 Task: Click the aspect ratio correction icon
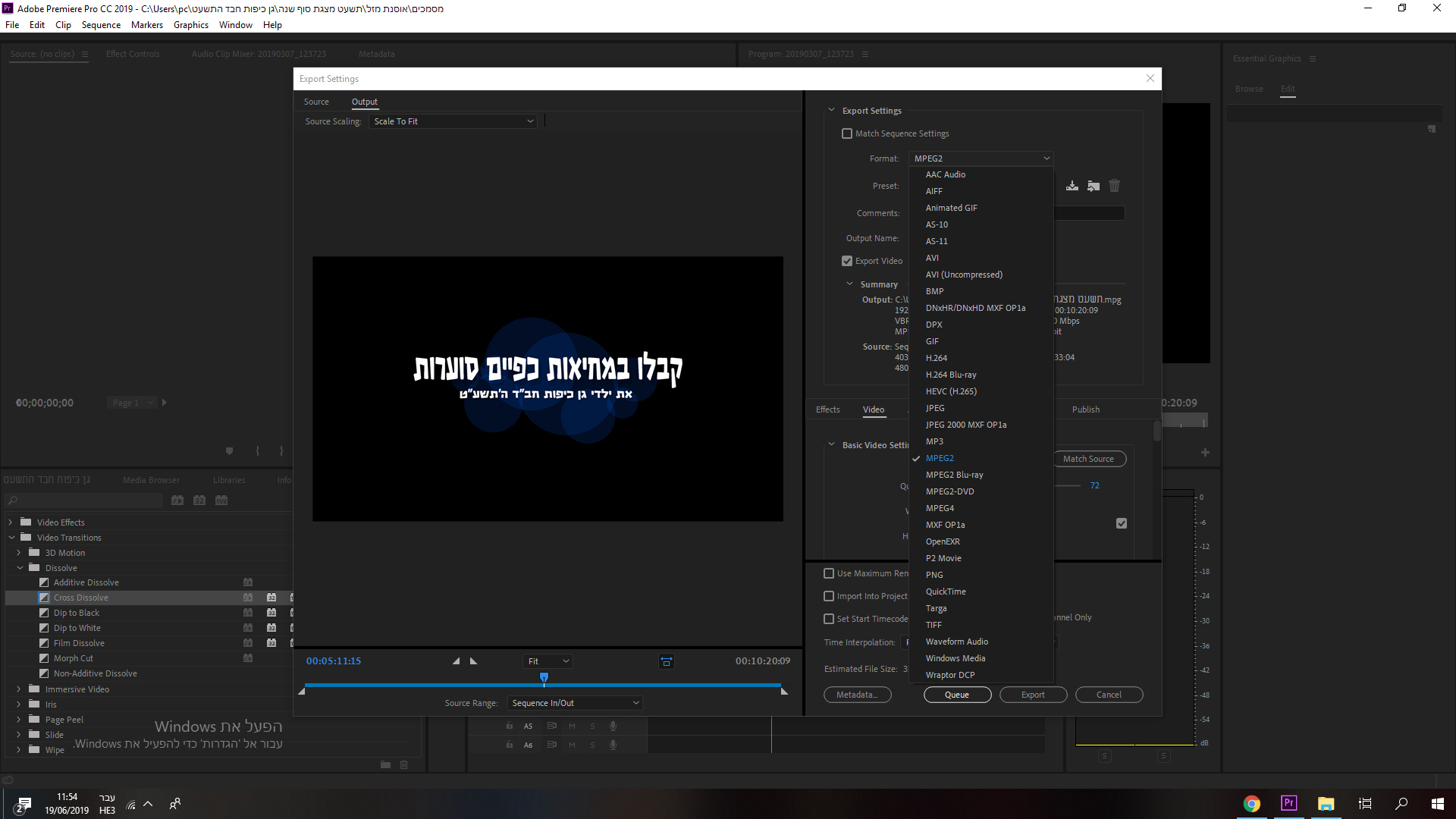coord(666,661)
